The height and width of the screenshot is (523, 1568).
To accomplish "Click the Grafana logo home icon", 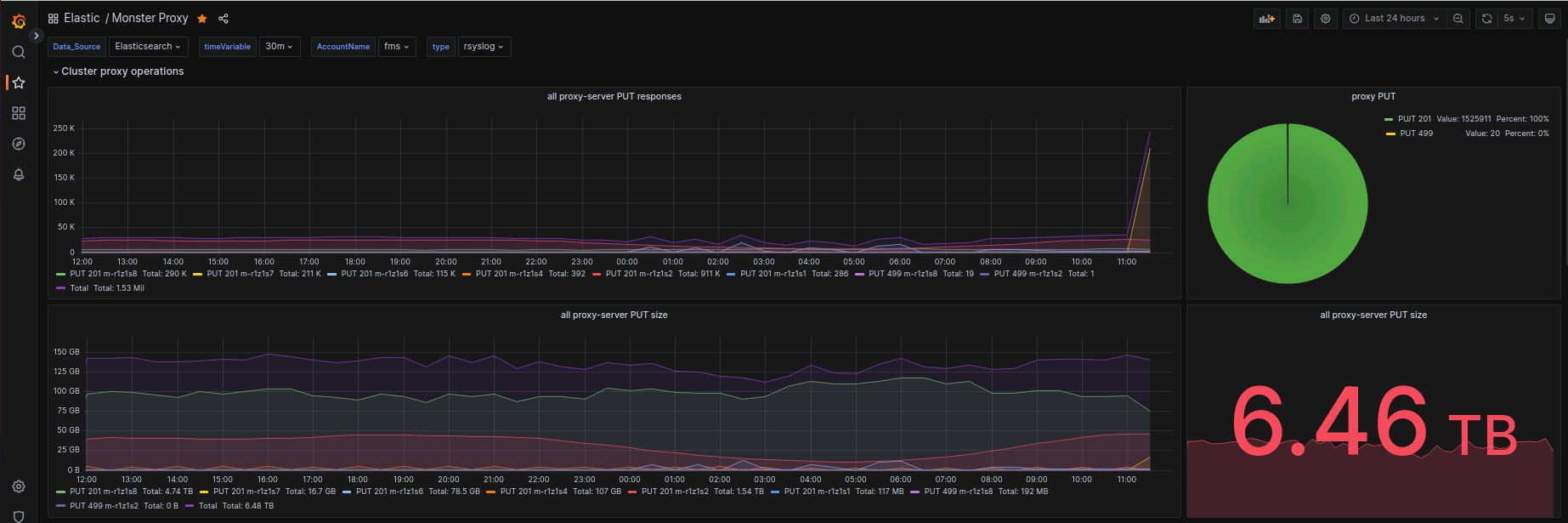I will pyautogui.click(x=19, y=20).
